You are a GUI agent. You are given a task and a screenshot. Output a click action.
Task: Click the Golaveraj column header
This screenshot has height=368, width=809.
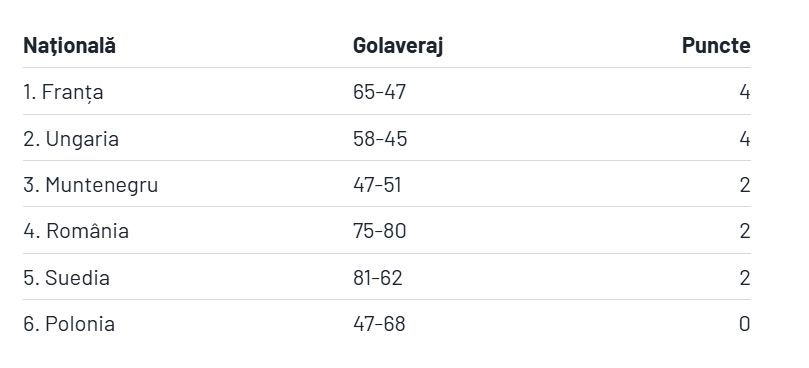point(398,45)
